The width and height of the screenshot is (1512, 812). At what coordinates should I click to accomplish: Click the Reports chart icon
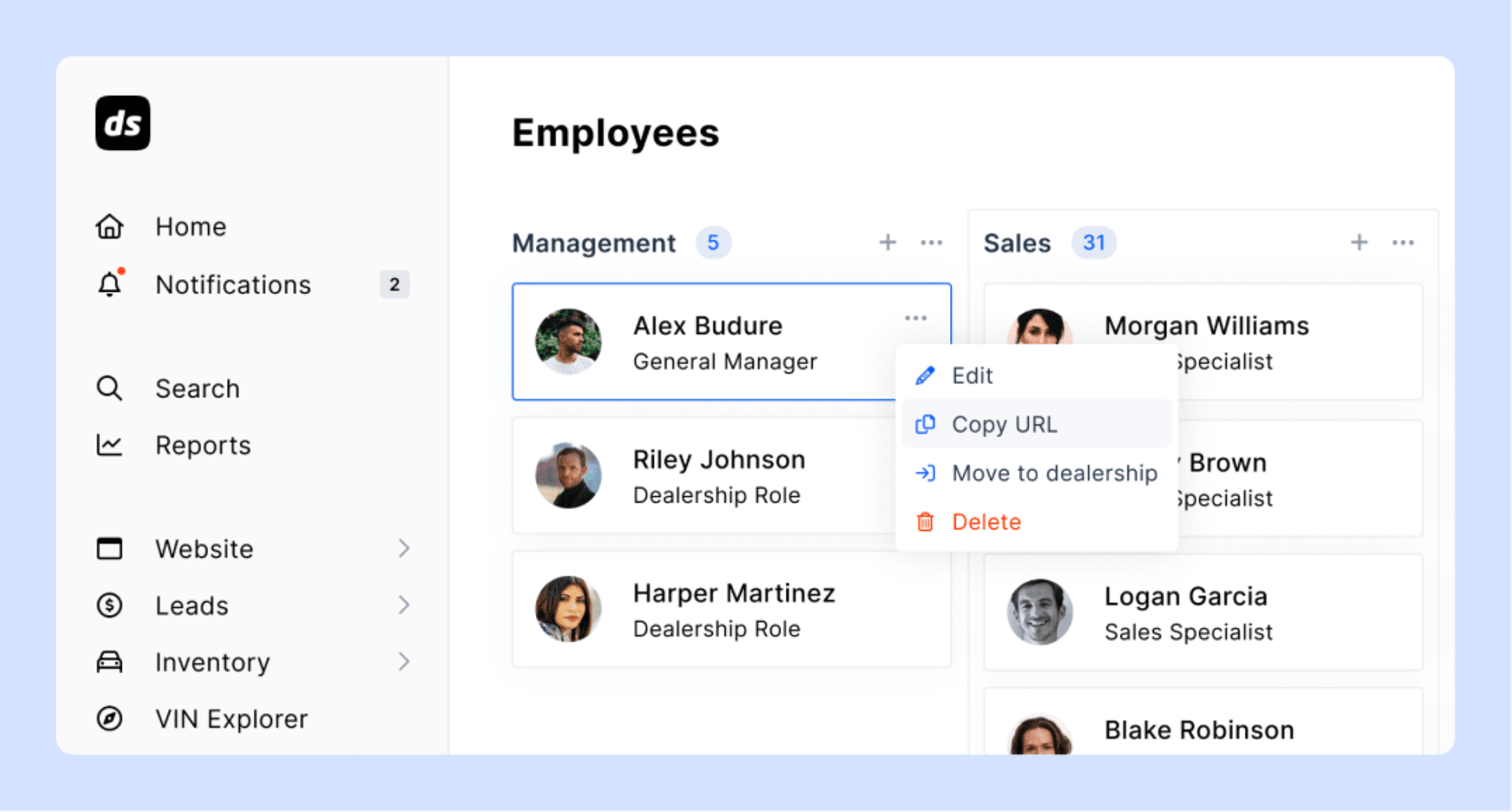coord(109,445)
